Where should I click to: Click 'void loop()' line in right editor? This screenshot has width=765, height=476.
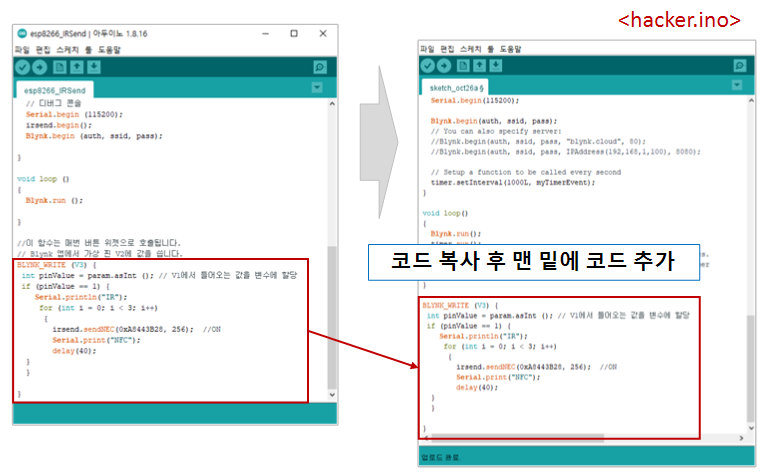pos(445,213)
